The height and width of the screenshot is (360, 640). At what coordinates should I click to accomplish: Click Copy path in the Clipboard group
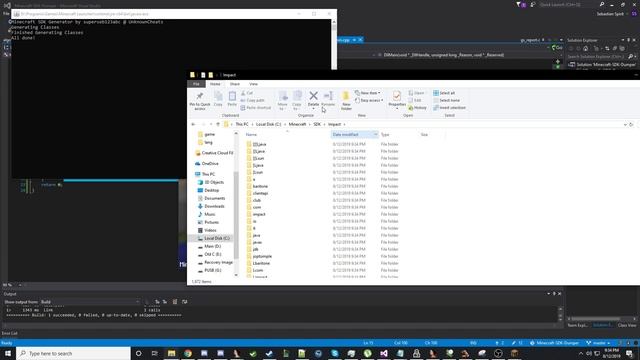point(253,100)
